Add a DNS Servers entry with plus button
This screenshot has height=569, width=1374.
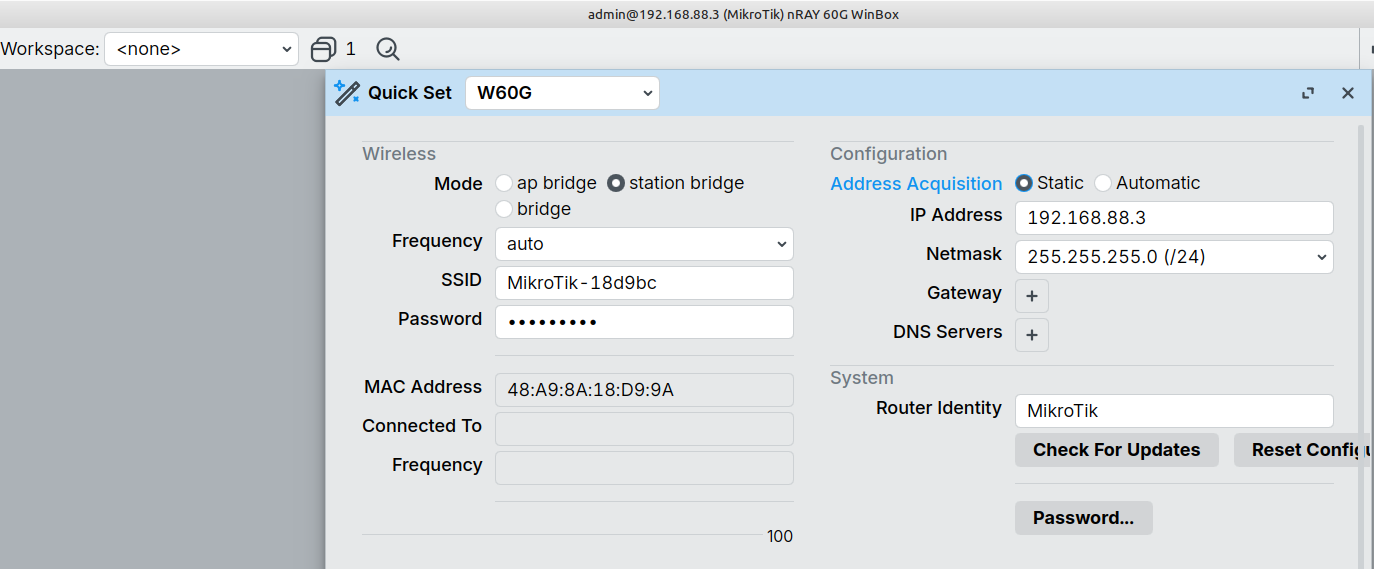1032,335
